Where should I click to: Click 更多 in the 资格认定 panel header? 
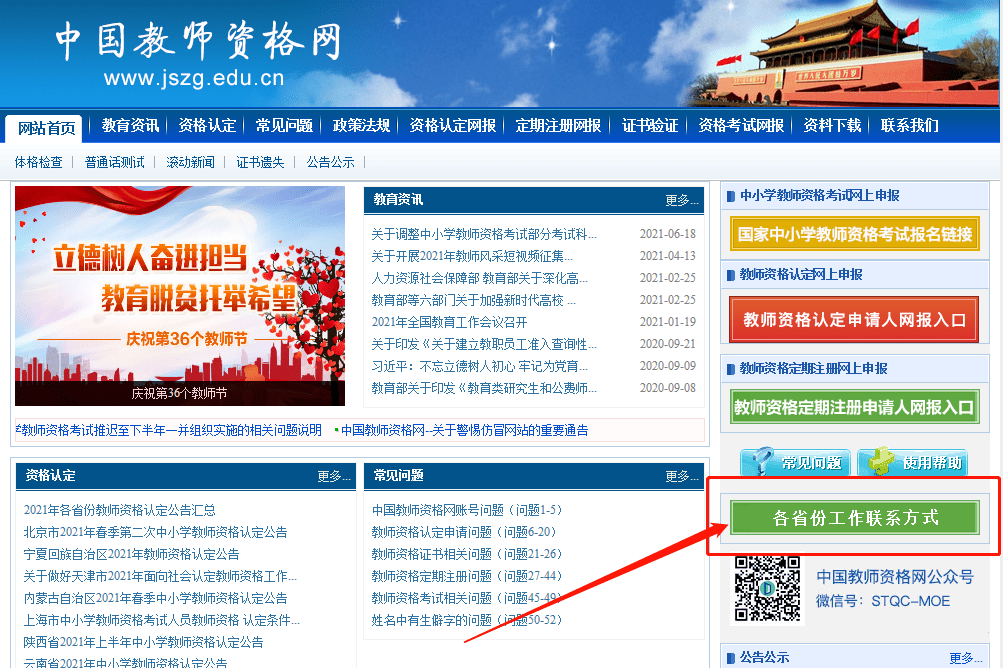[334, 476]
